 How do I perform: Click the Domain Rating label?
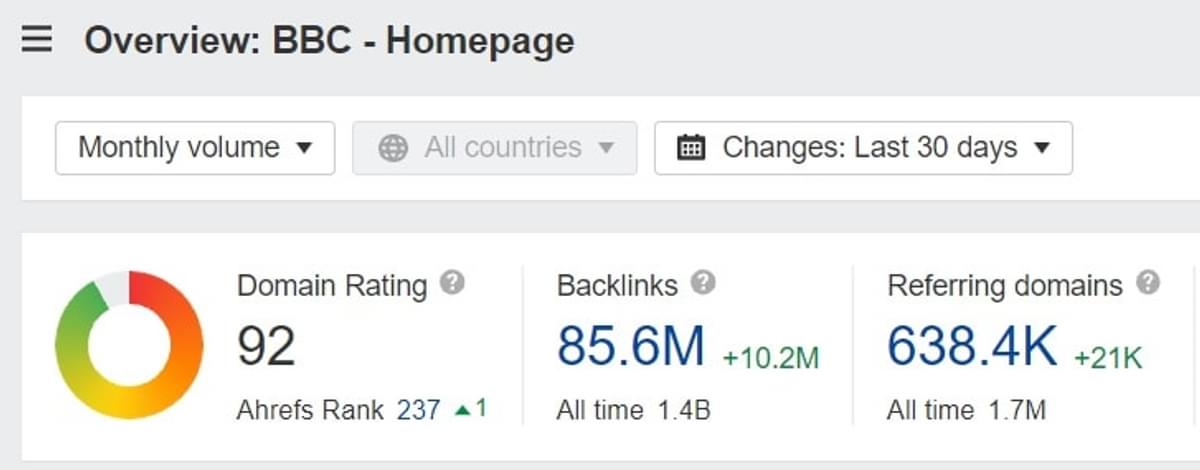point(332,285)
